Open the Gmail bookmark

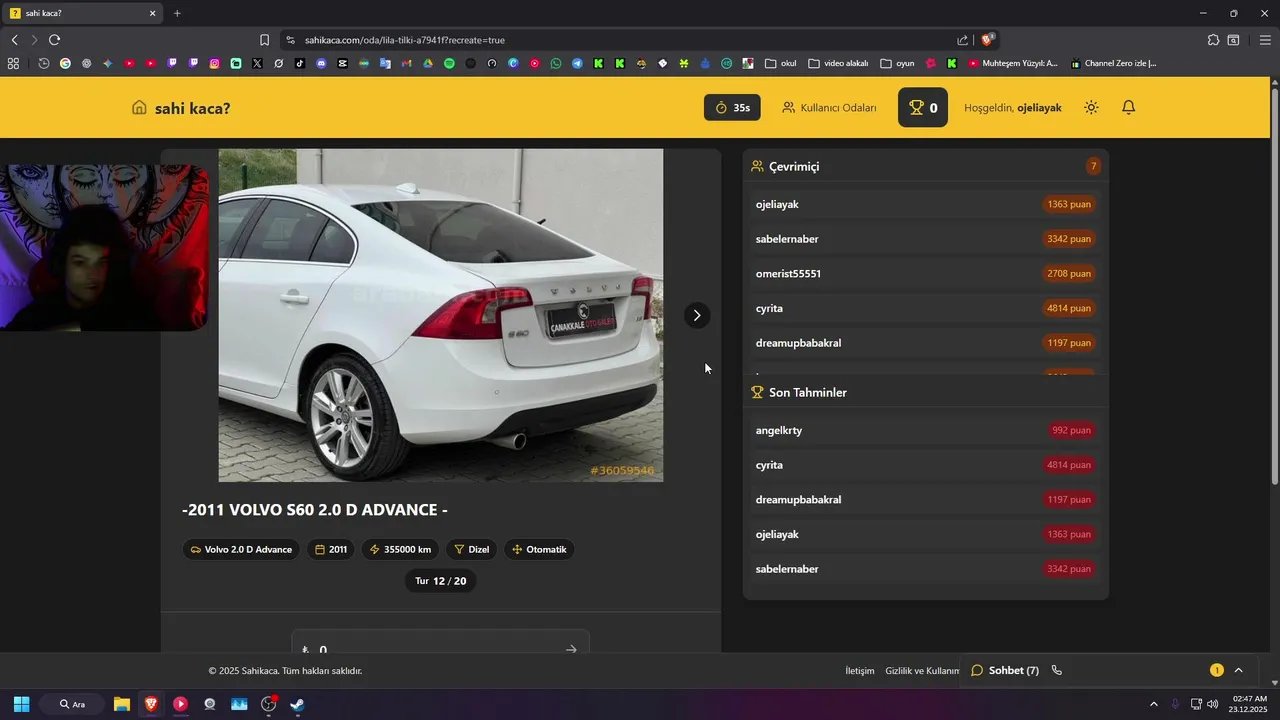406,63
